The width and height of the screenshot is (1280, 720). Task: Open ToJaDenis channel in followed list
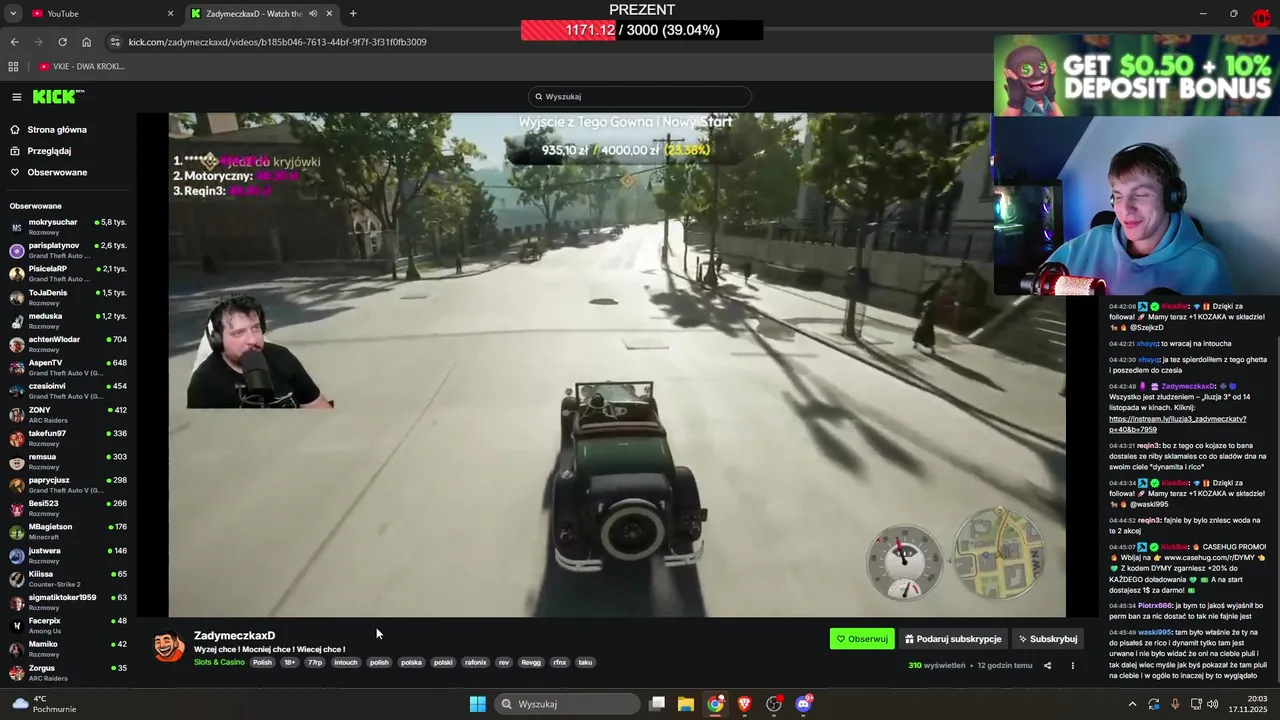[68, 297]
